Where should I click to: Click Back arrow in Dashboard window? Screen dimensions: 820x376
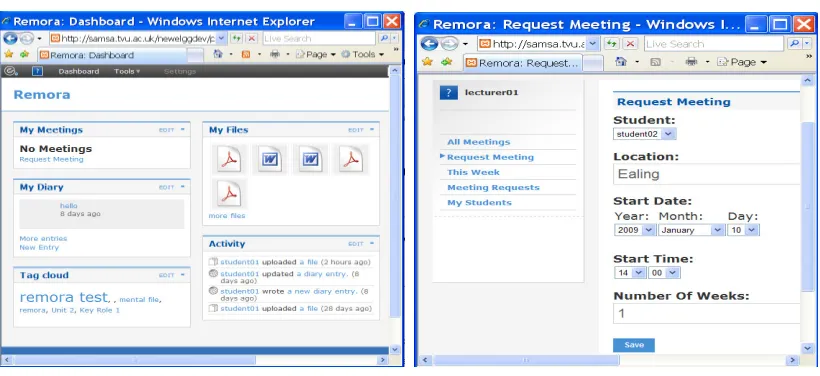tap(10, 38)
